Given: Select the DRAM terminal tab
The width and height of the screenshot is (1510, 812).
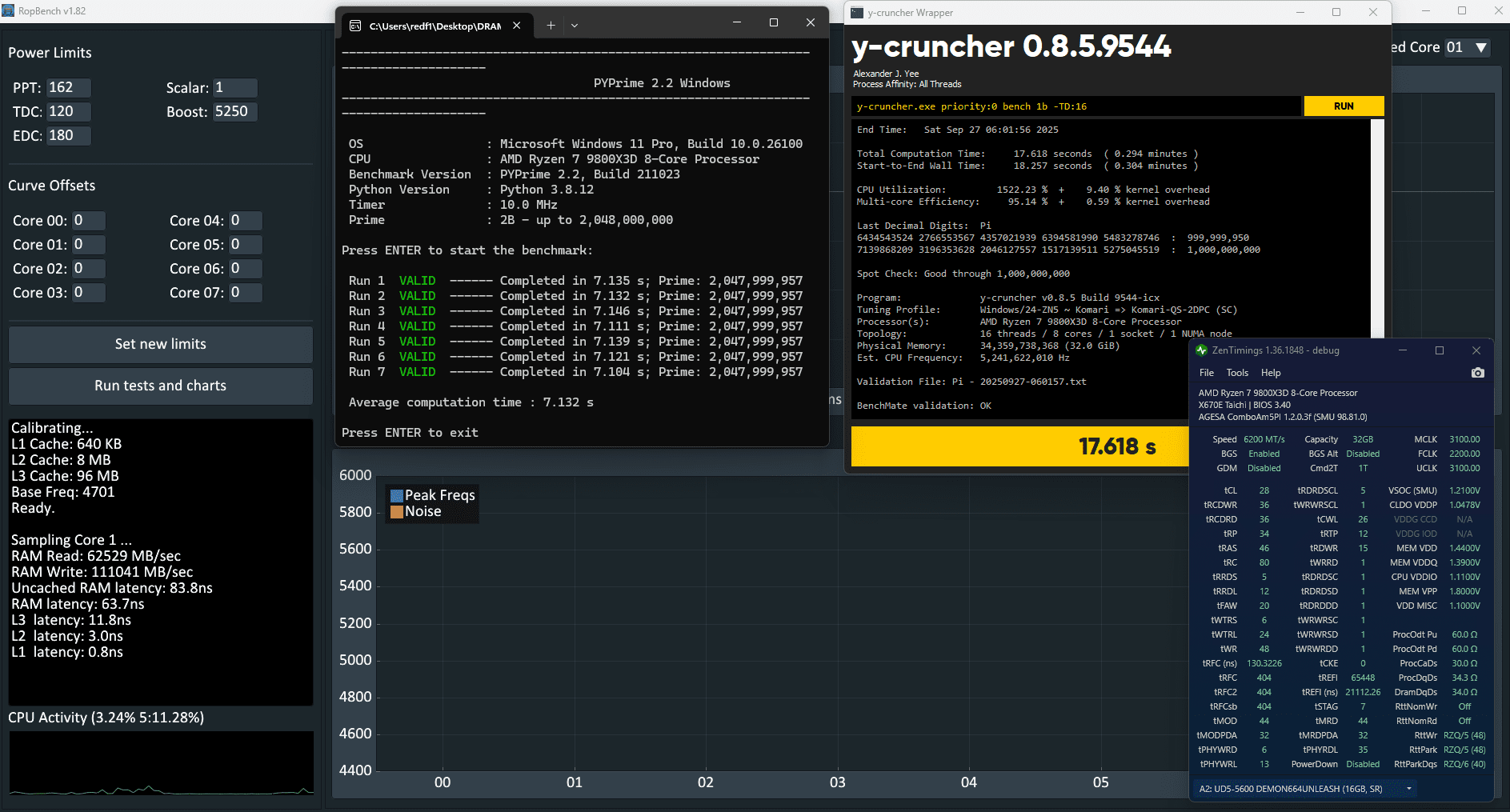Looking at the screenshot, I should (436, 26).
